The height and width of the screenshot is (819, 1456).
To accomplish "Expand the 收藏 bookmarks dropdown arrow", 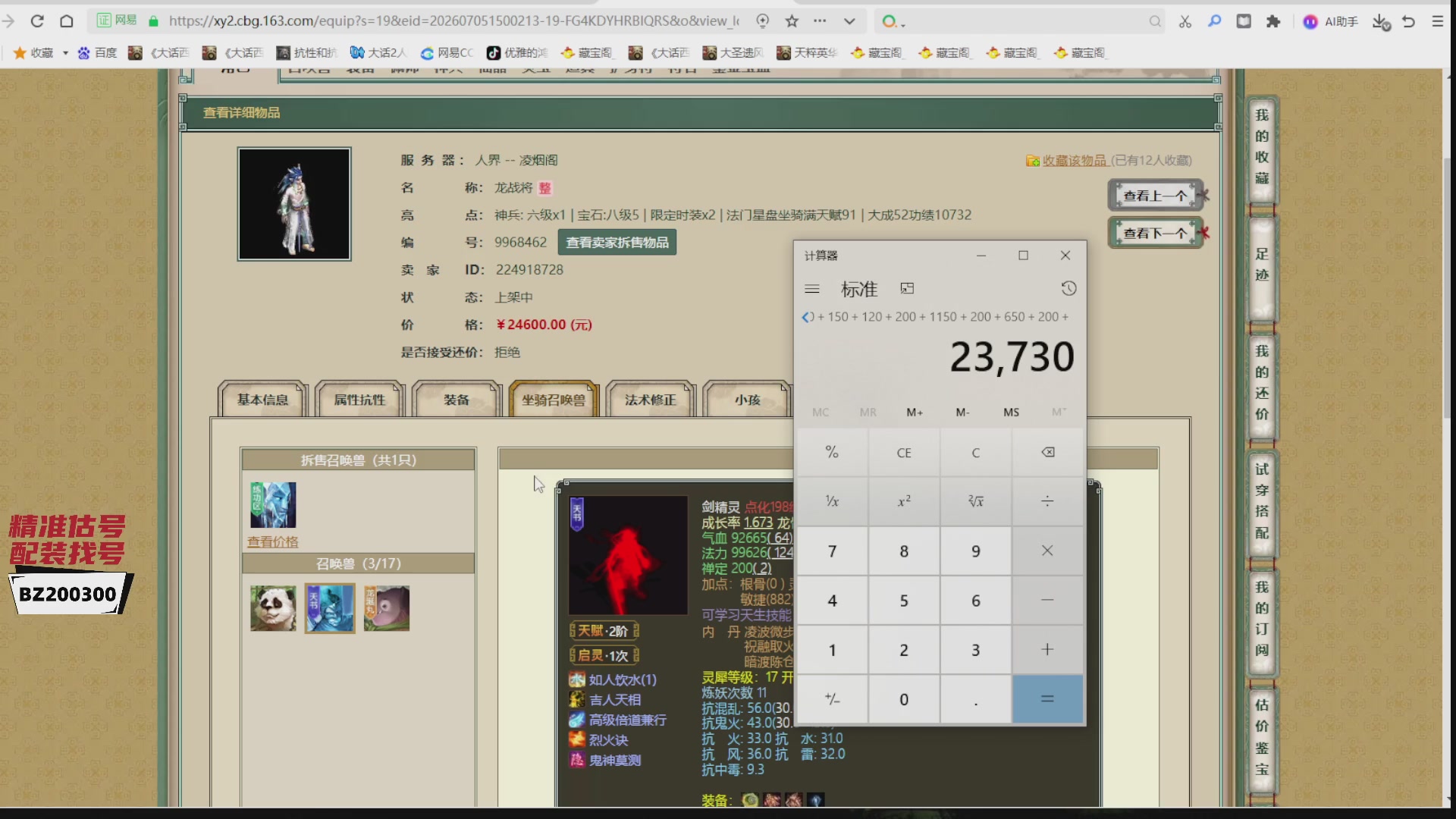I will (65, 53).
